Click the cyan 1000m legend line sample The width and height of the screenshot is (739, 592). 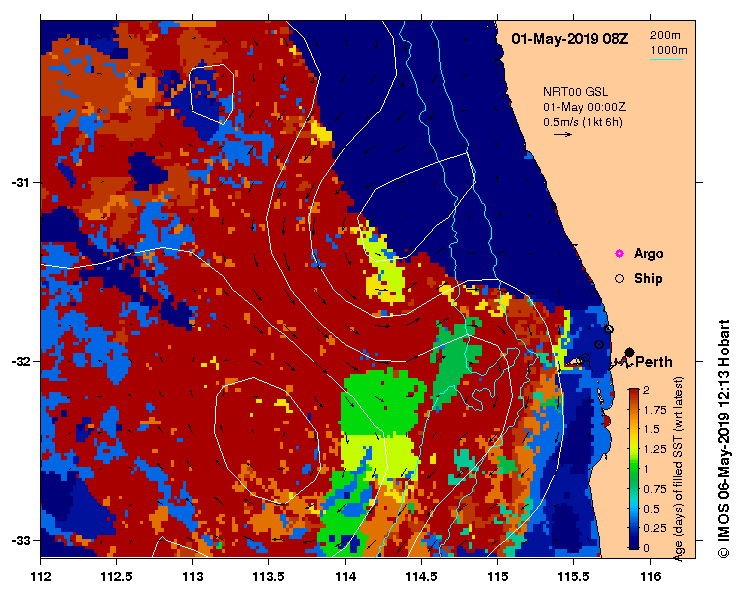(x=667, y=59)
